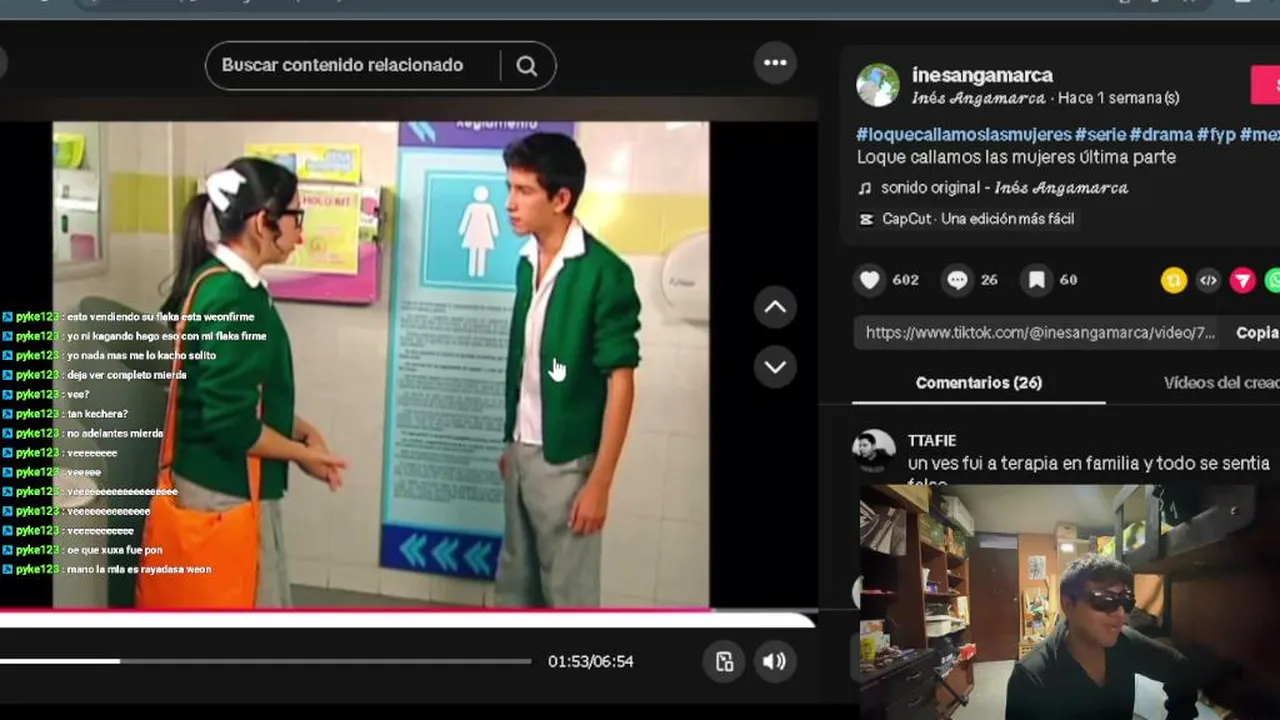Seek on the video progress bar
1280x720 pixels.
click(265, 661)
